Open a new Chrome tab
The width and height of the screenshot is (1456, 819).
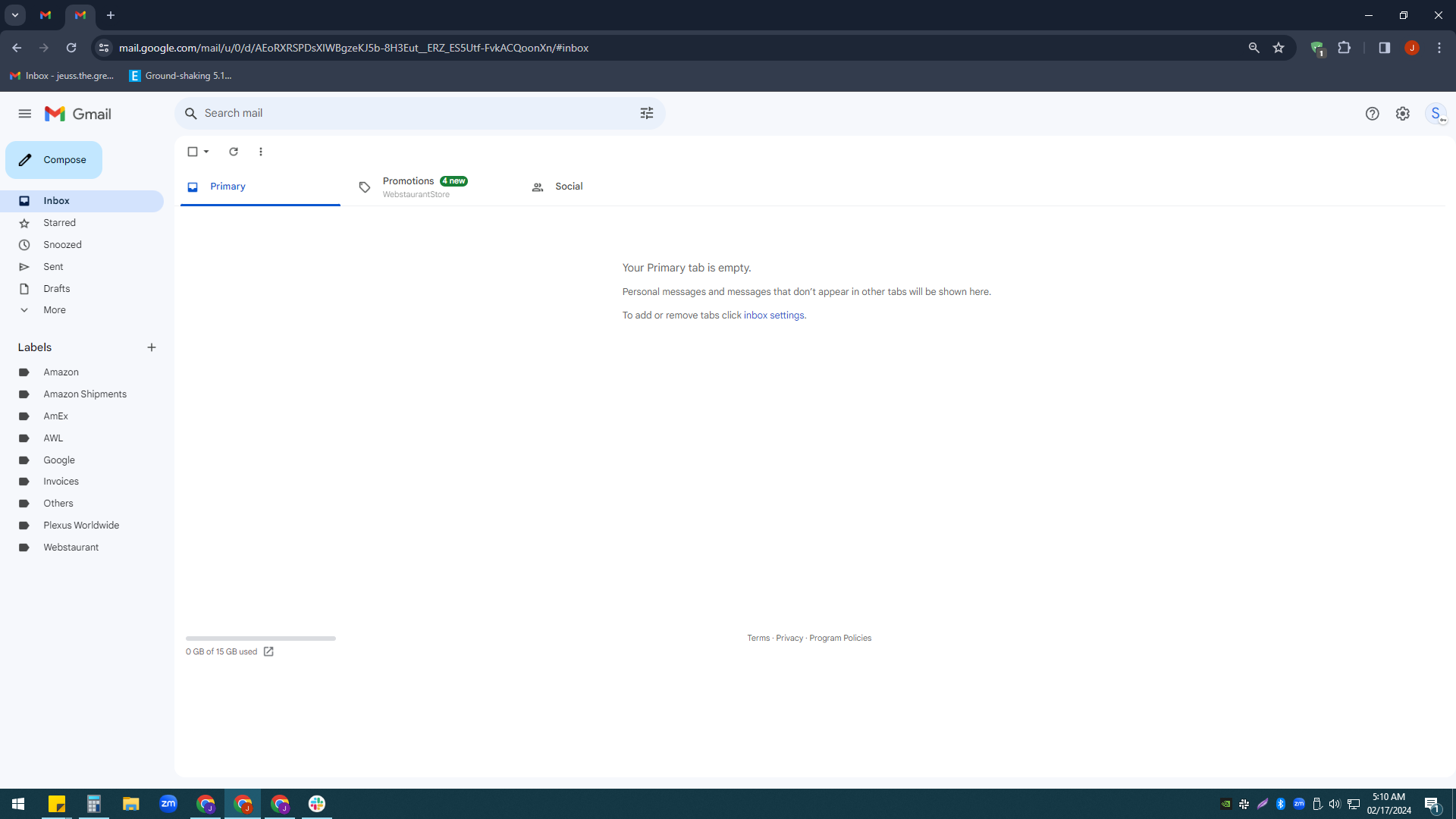[111, 15]
